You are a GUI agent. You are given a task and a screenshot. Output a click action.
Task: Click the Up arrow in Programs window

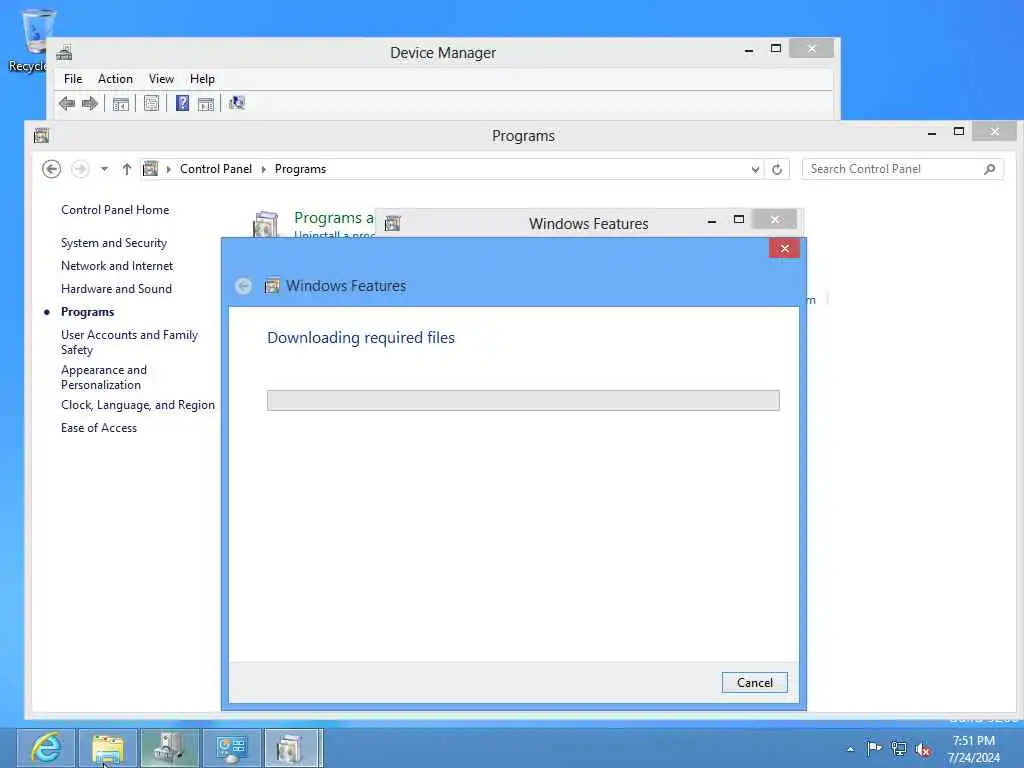[x=127, y=169]
